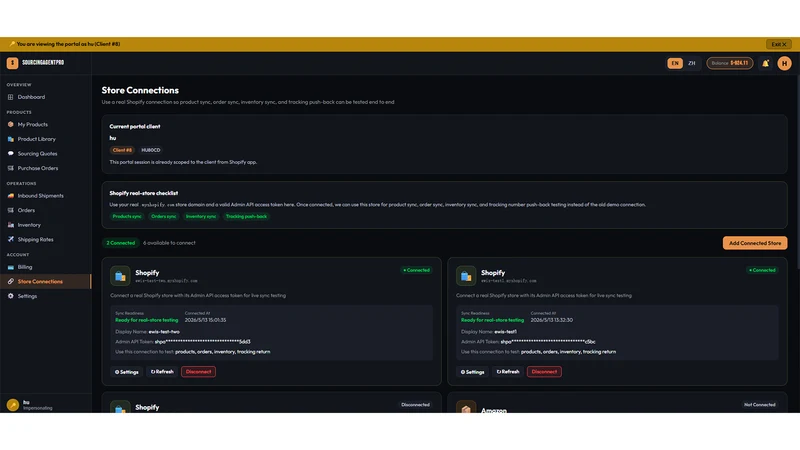
Task: Refresh the ewis-test1 store connection
Action: click(x=508, y=372)
